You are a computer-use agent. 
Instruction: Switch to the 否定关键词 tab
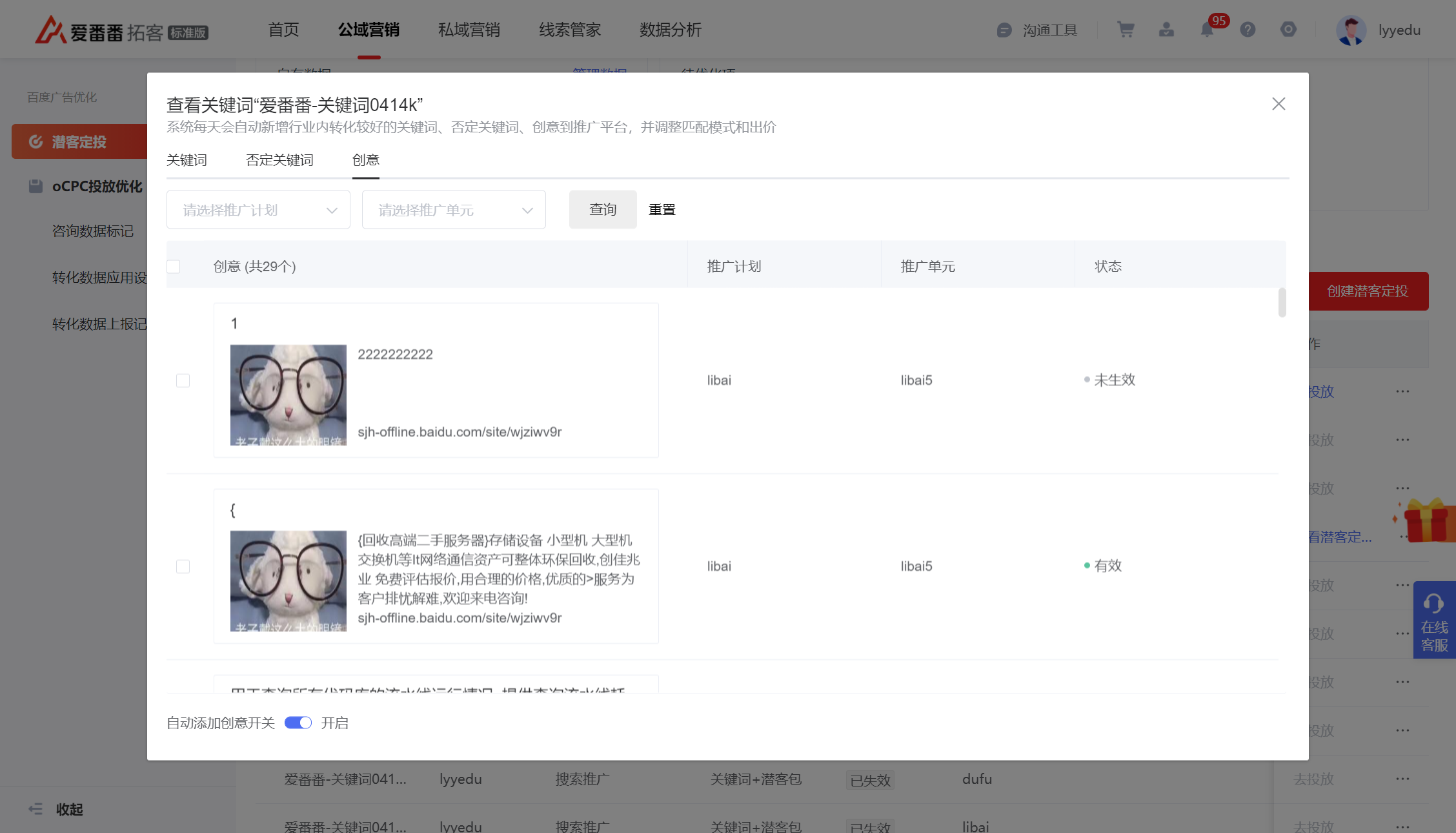279,160
